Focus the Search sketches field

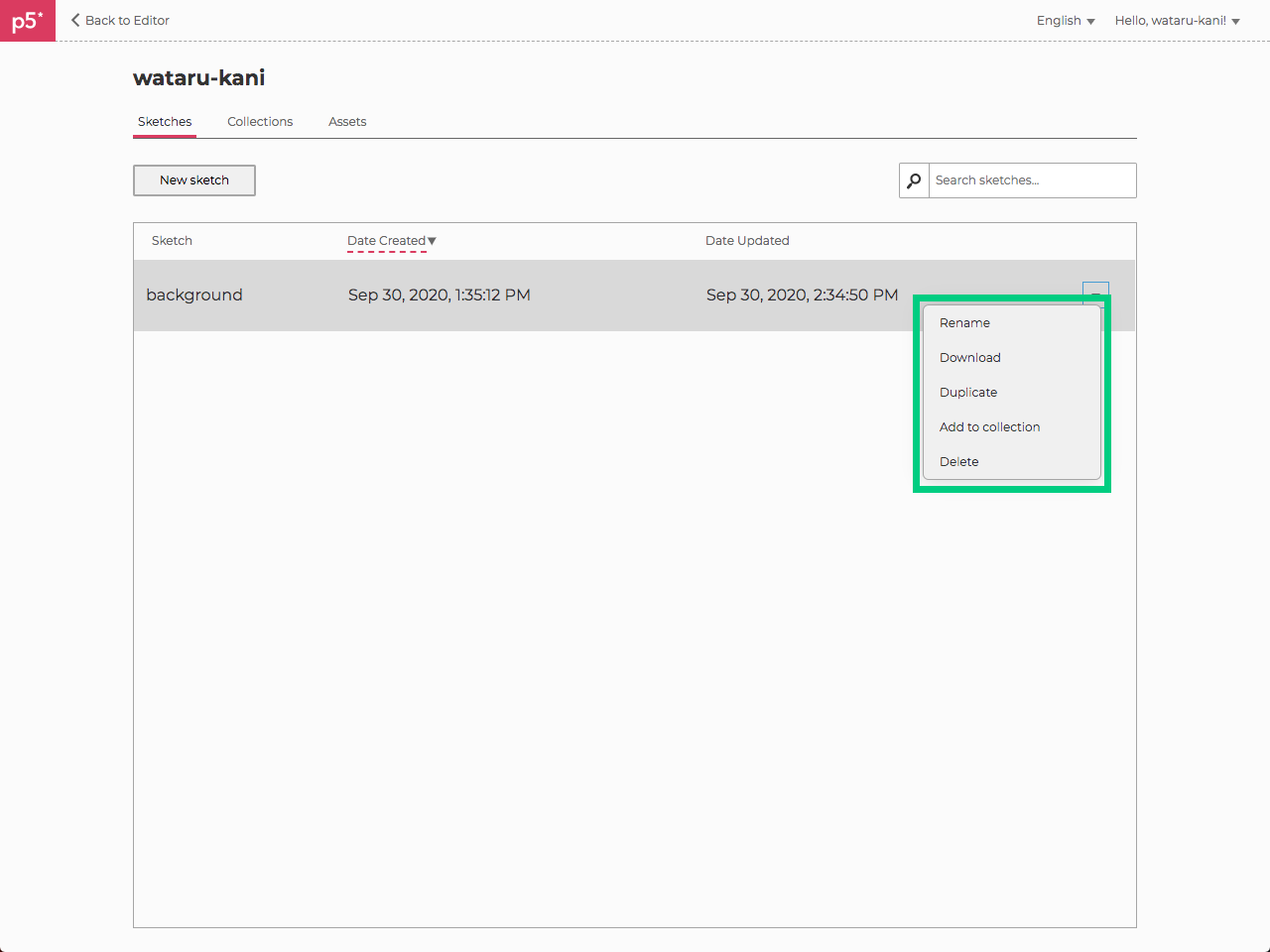1032,180
